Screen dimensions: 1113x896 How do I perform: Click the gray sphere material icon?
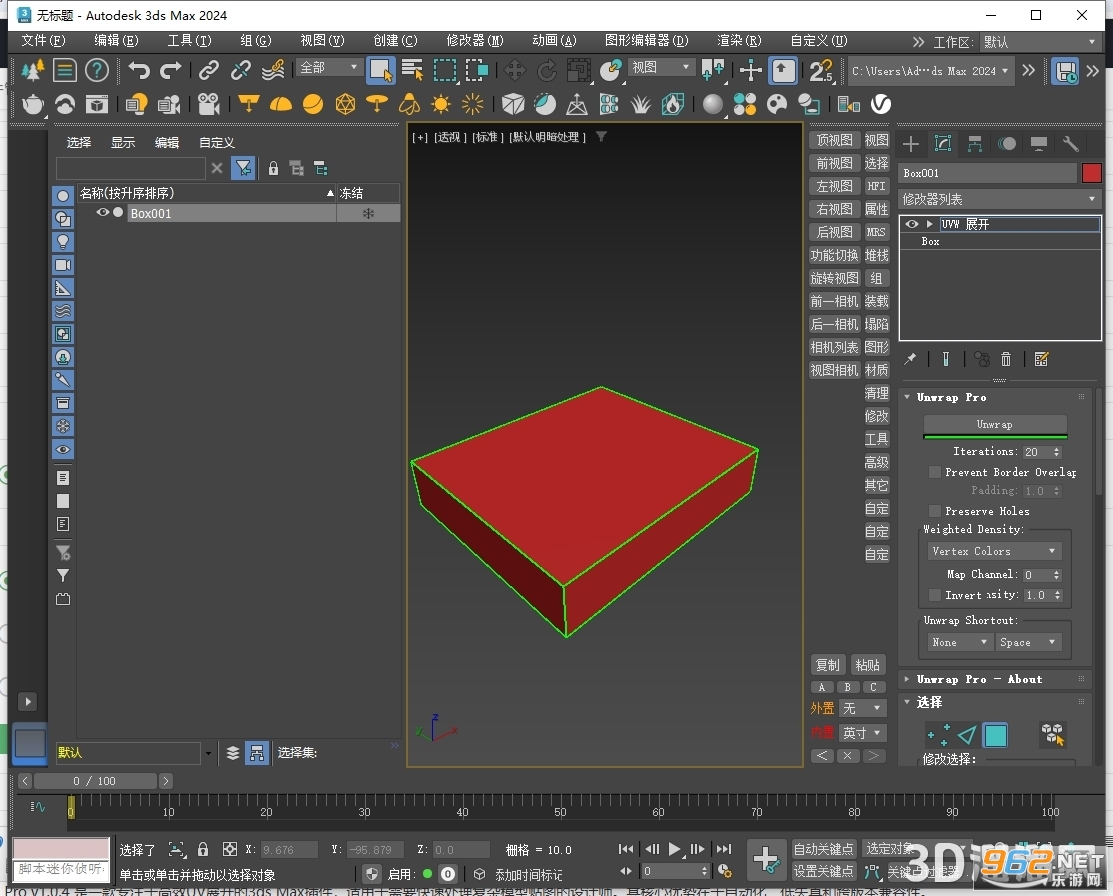pos(712,104)
